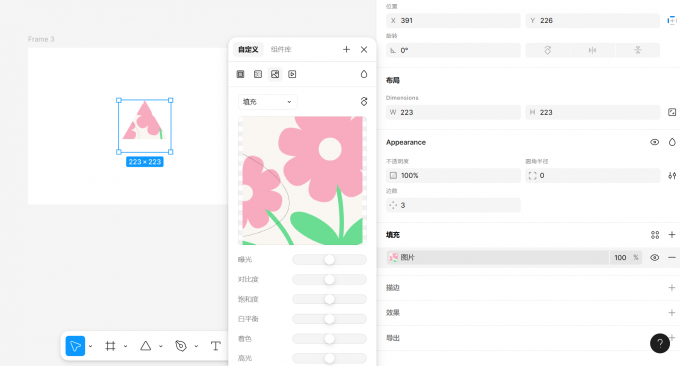
Task: Choose the video fill type icon
Action: click(292, 74)
